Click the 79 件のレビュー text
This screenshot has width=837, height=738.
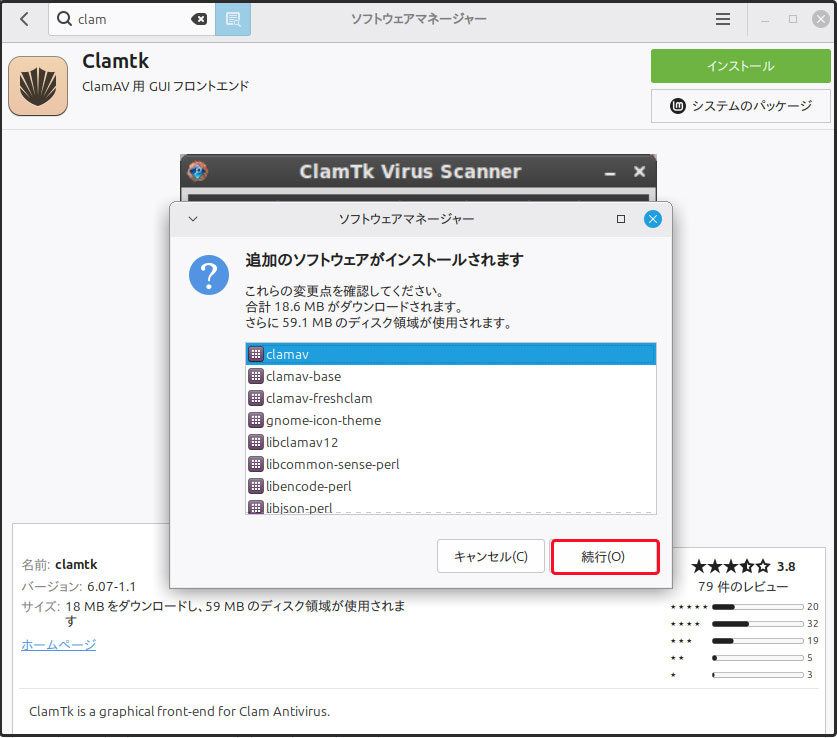743,587
